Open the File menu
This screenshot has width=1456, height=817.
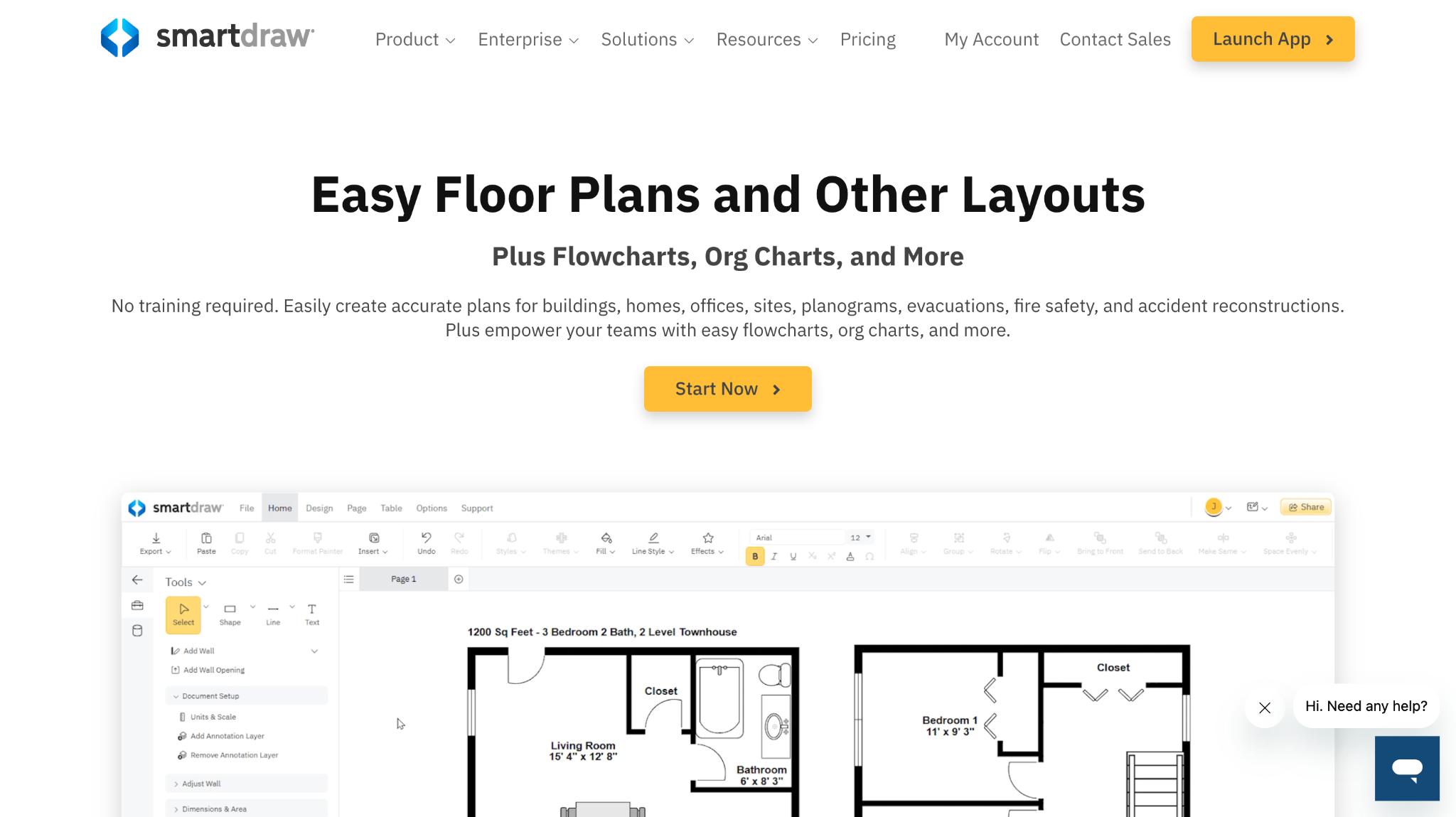[x=247, y=508]
